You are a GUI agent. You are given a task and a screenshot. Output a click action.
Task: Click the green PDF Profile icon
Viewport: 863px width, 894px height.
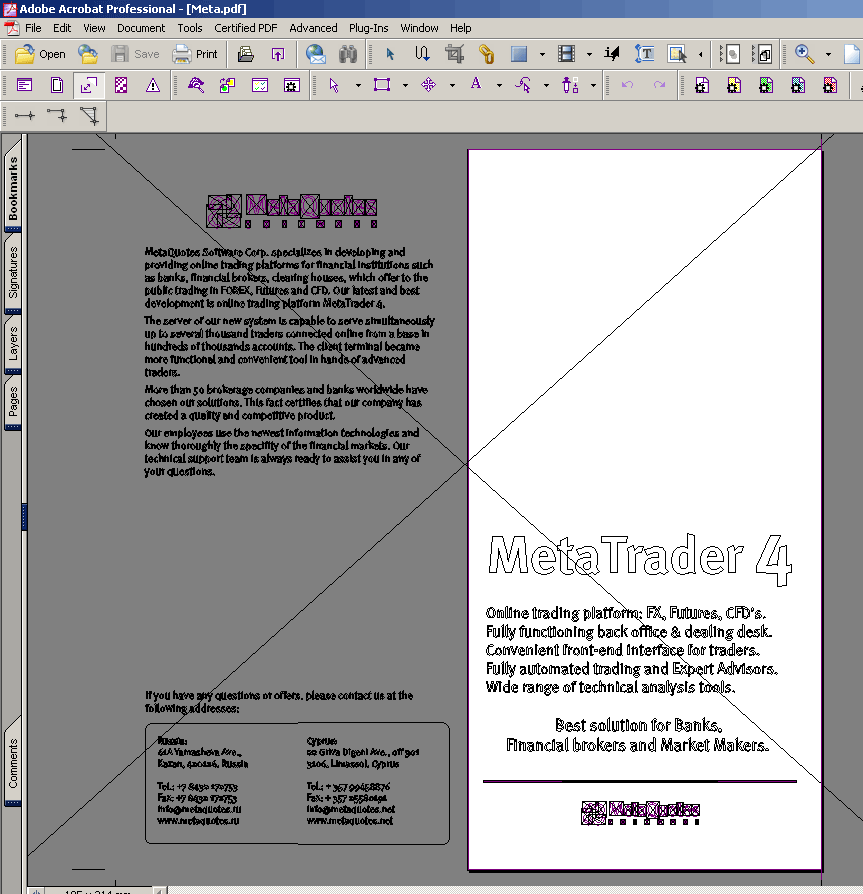point(766,86)
